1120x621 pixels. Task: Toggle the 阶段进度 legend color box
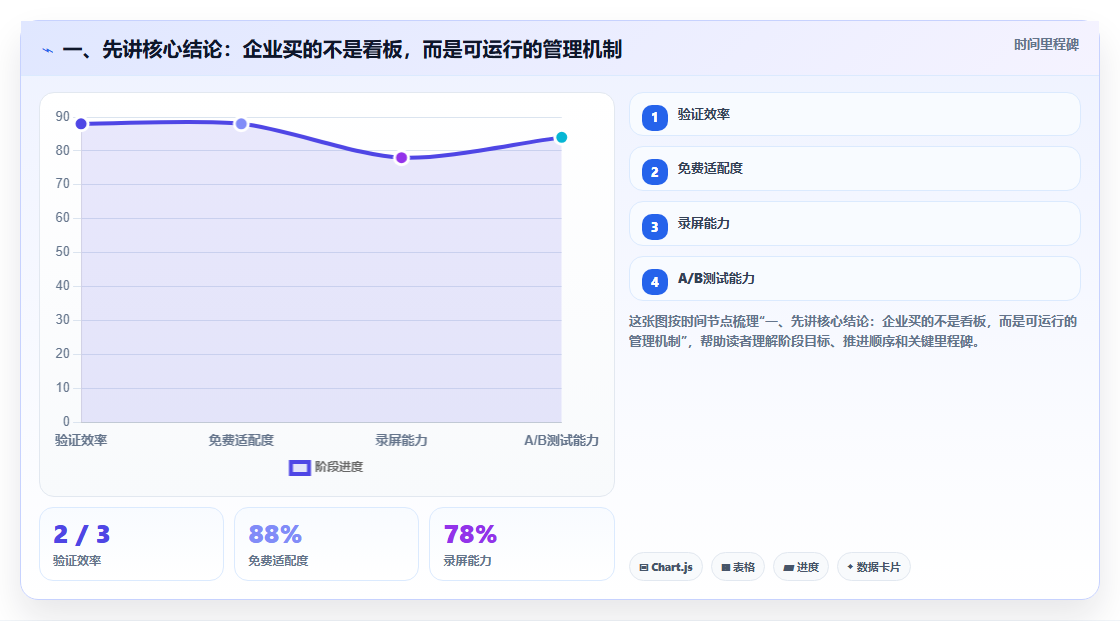[x=299, y=468]
